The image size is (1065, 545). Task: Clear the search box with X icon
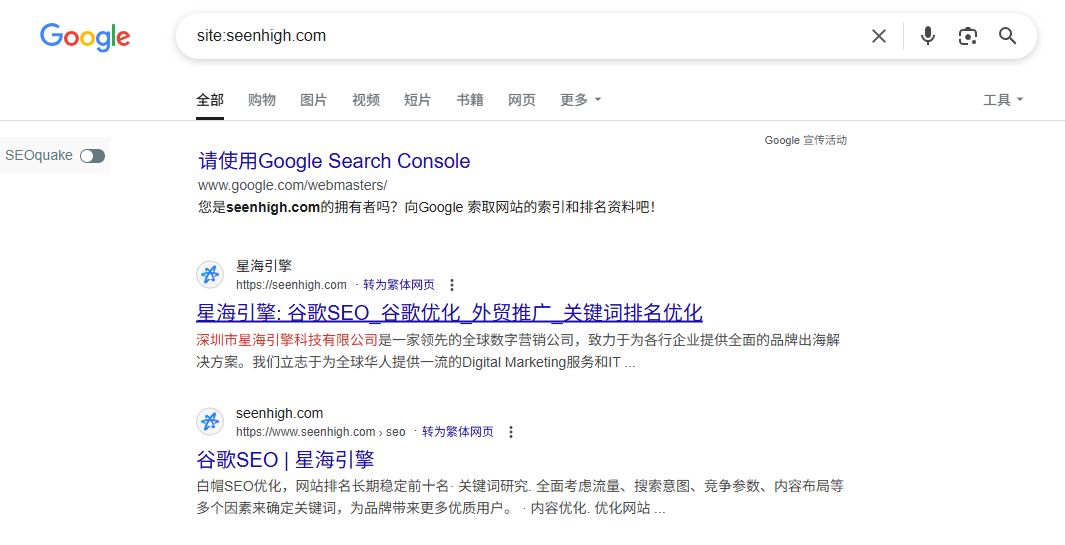878,37
